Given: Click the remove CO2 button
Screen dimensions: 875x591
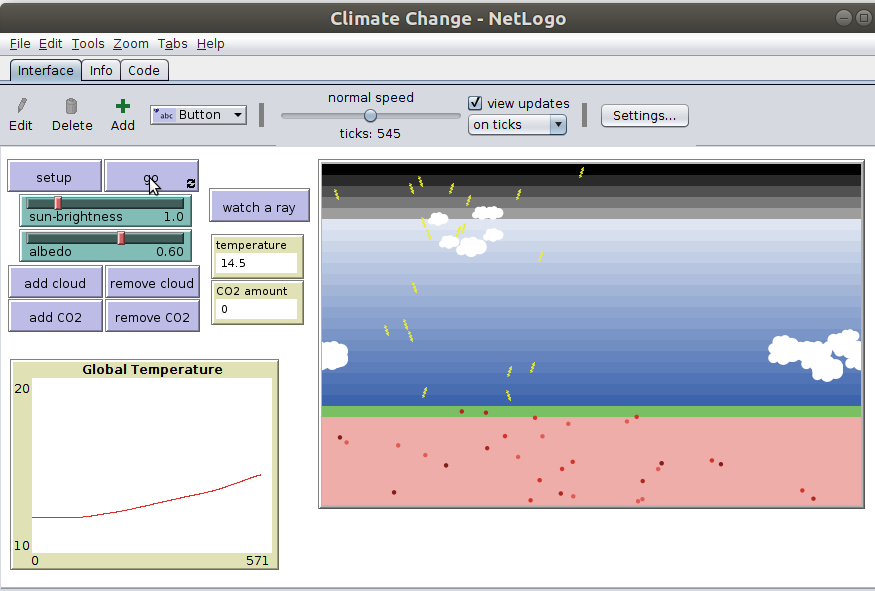Looking at the screenshot, I should pyautogui.click(x=152, y=316).
